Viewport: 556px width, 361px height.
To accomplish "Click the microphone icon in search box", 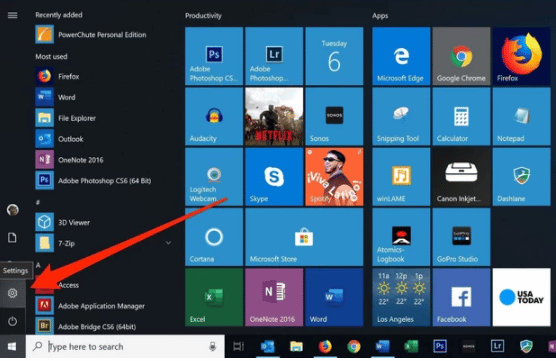I will click(212, 346).
